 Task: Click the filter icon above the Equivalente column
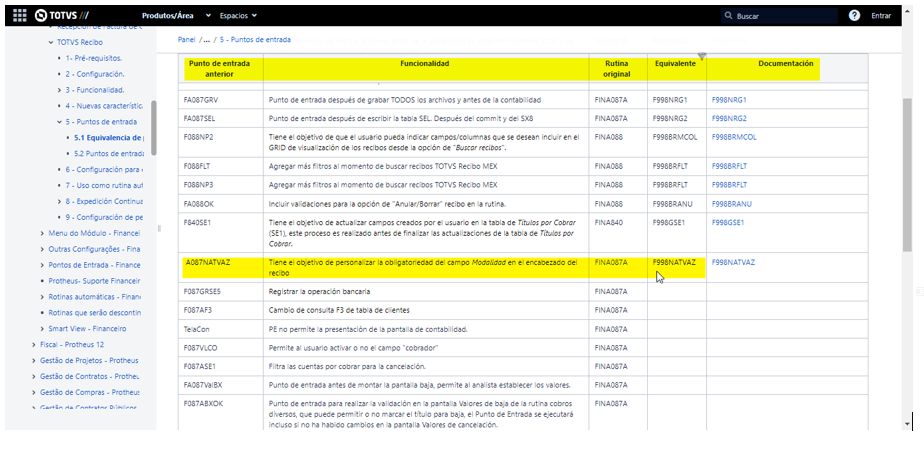tap(701, 57)
